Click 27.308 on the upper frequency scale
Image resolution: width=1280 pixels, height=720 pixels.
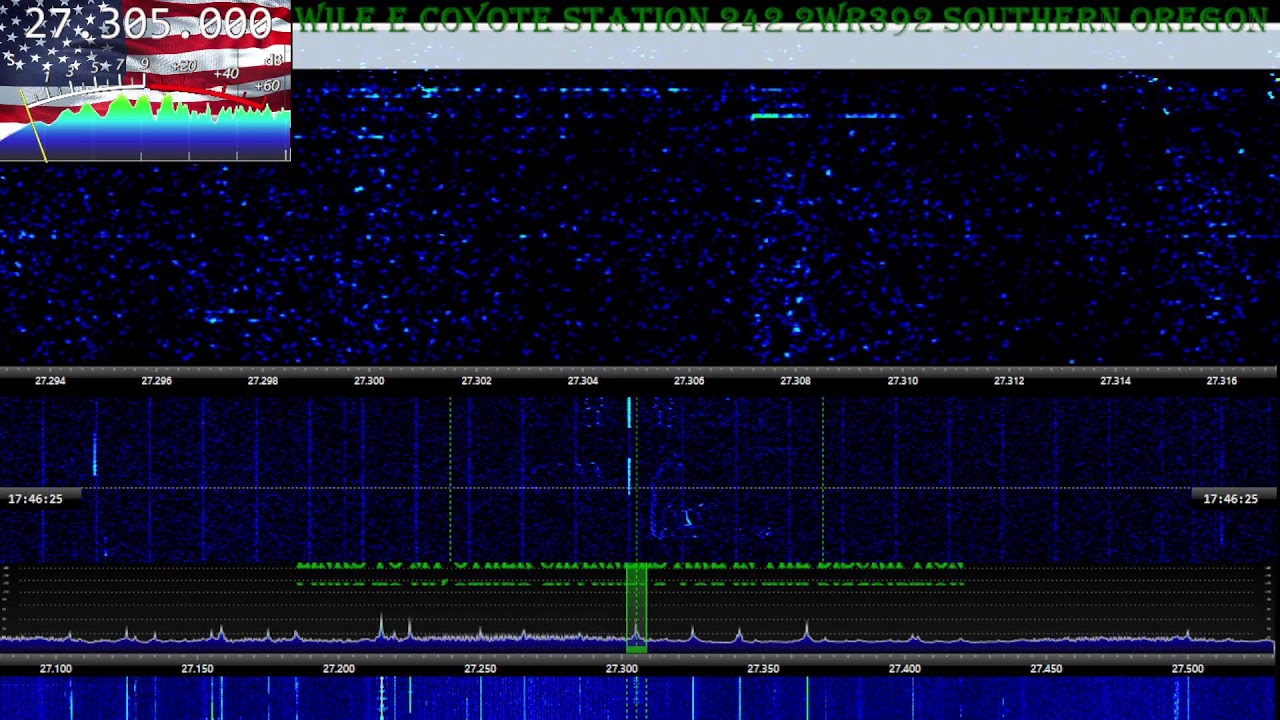(795, 381)
